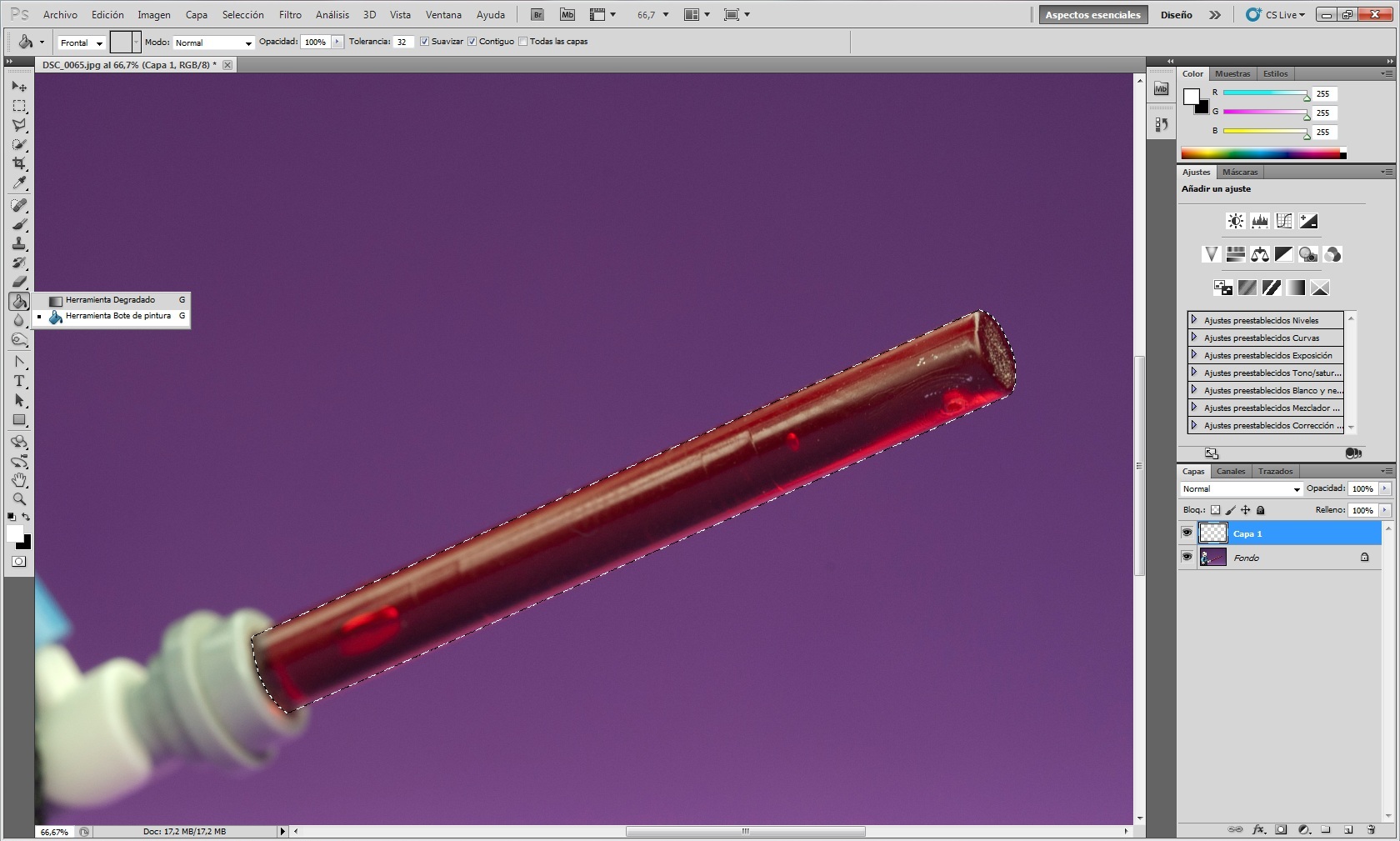
Task: Hide the Fondo layer visibility
Action: pyautogui.click(x=1187, y=558)
